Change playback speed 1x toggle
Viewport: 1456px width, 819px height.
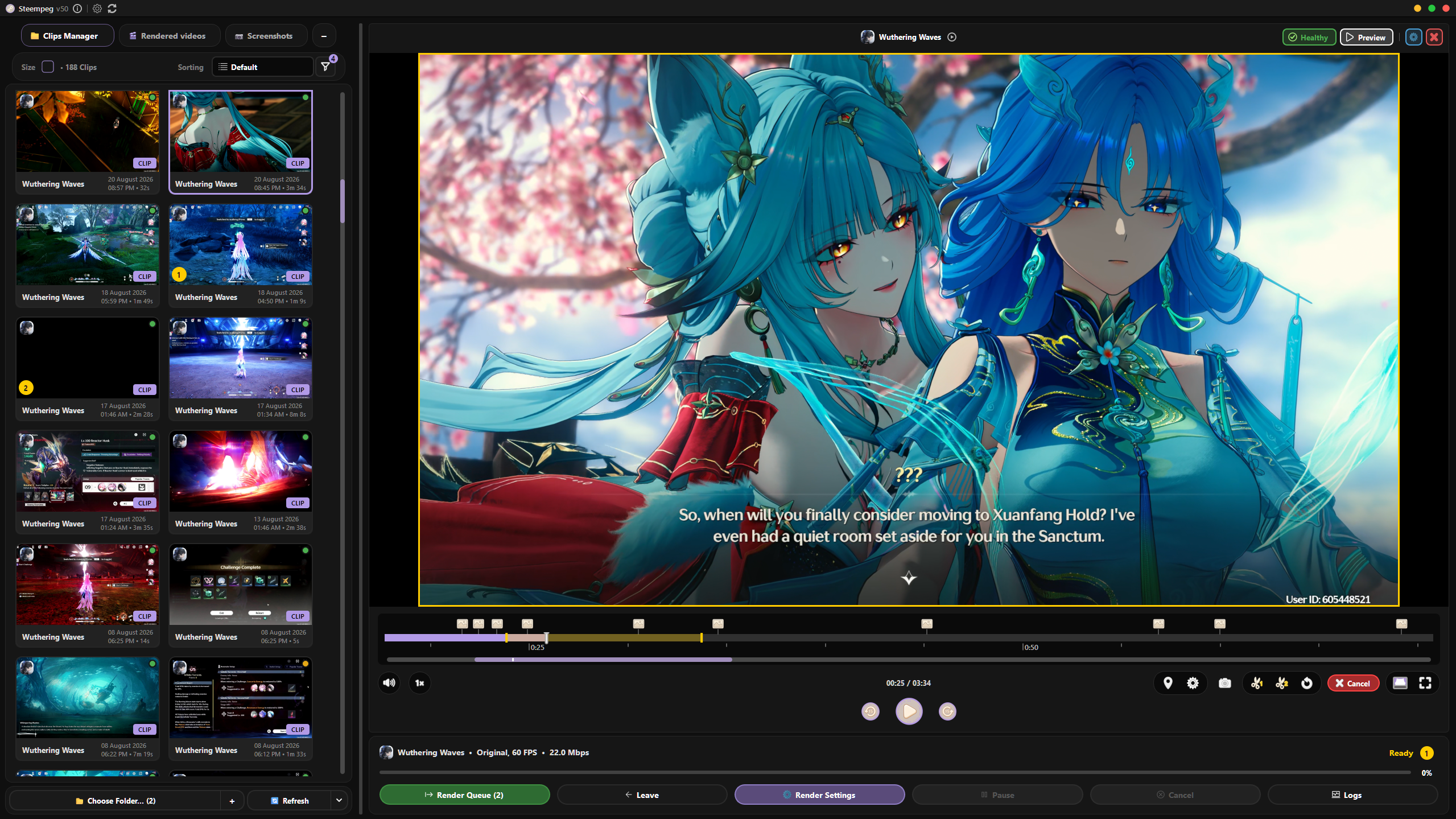tap(420, 682)
